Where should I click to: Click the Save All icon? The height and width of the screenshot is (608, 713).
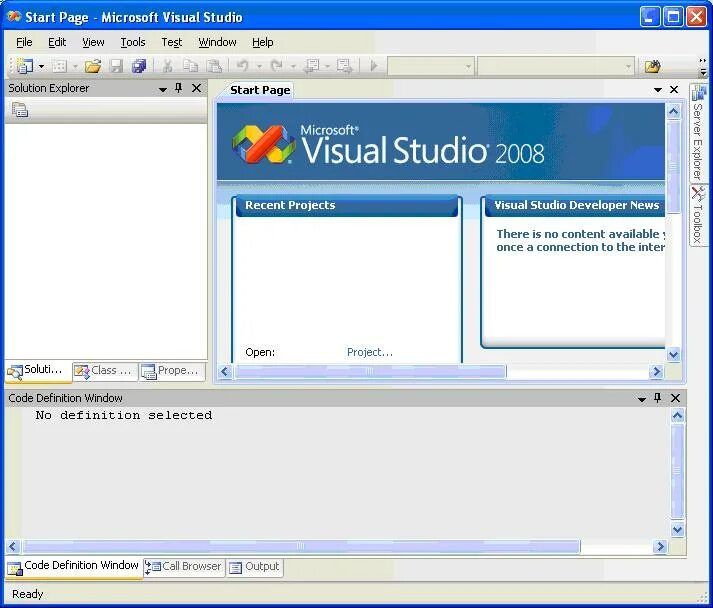tap(139, 66)
